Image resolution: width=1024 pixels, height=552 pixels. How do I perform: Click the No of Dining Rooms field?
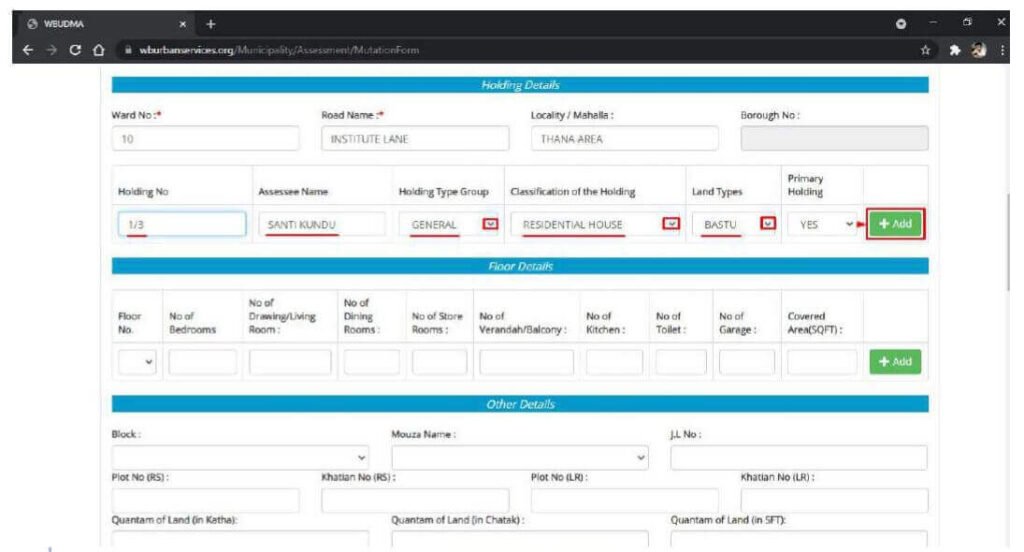click(372, 361)
